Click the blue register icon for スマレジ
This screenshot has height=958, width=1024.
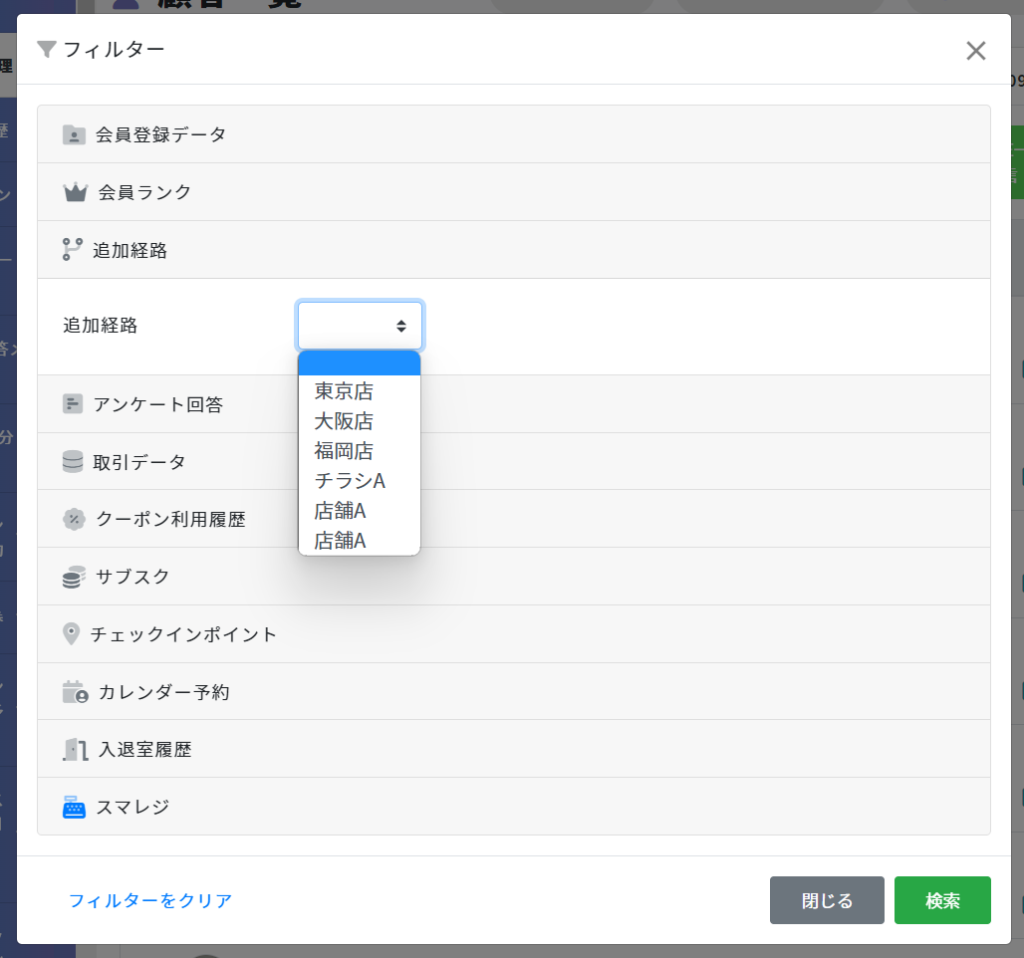[74, 807]
